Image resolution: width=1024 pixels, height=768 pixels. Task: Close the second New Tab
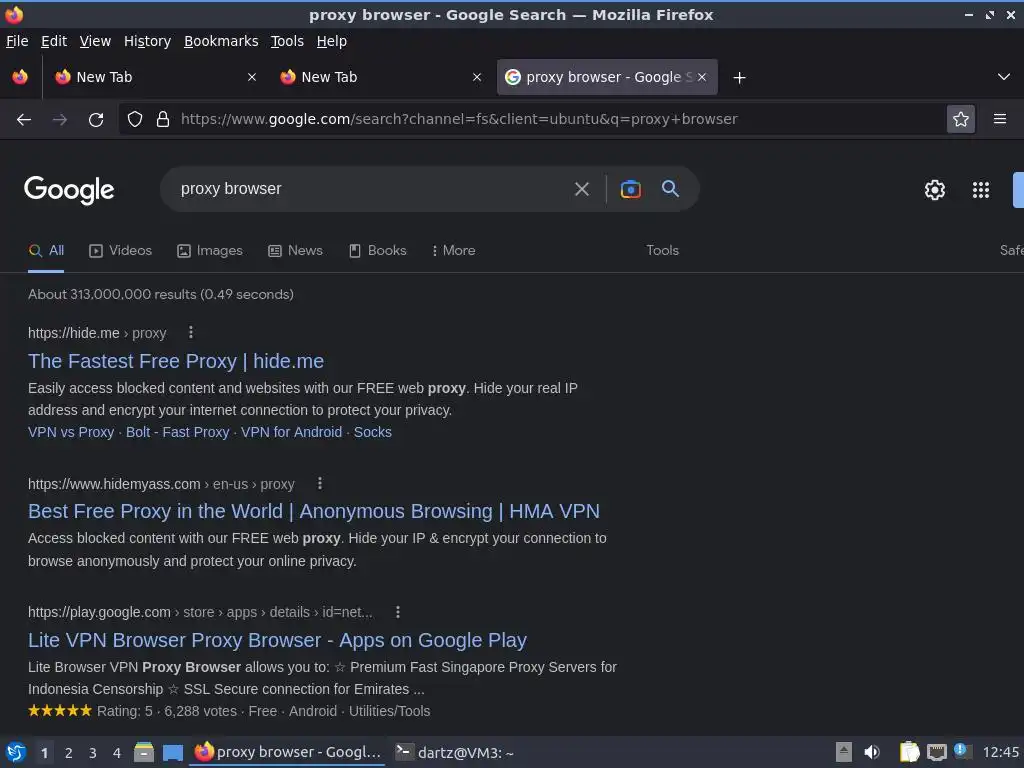(x=477, y=77)
